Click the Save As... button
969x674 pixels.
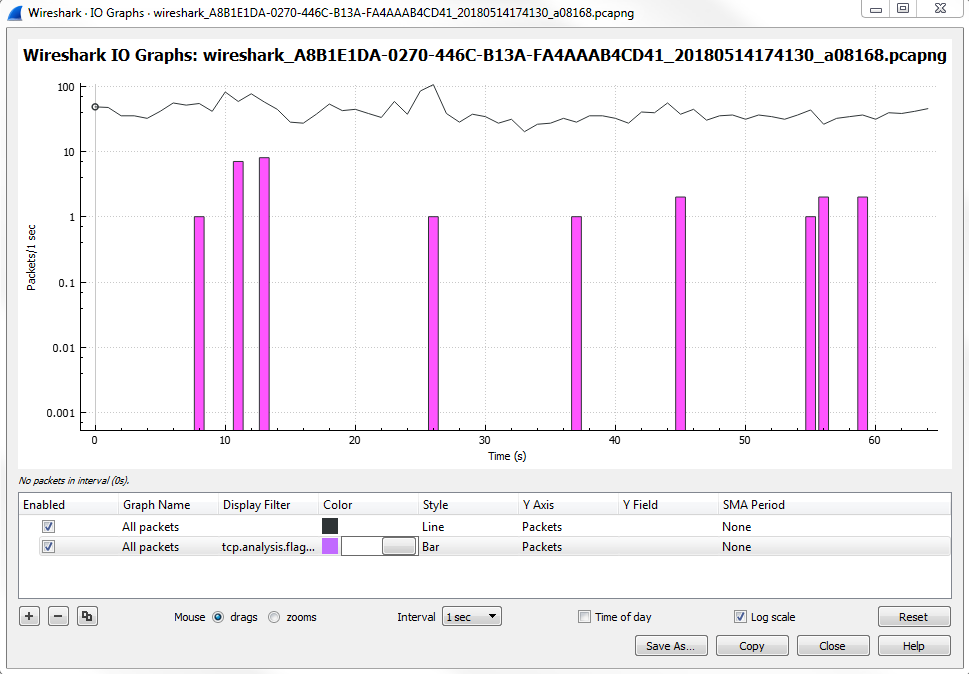pos(671,646)
